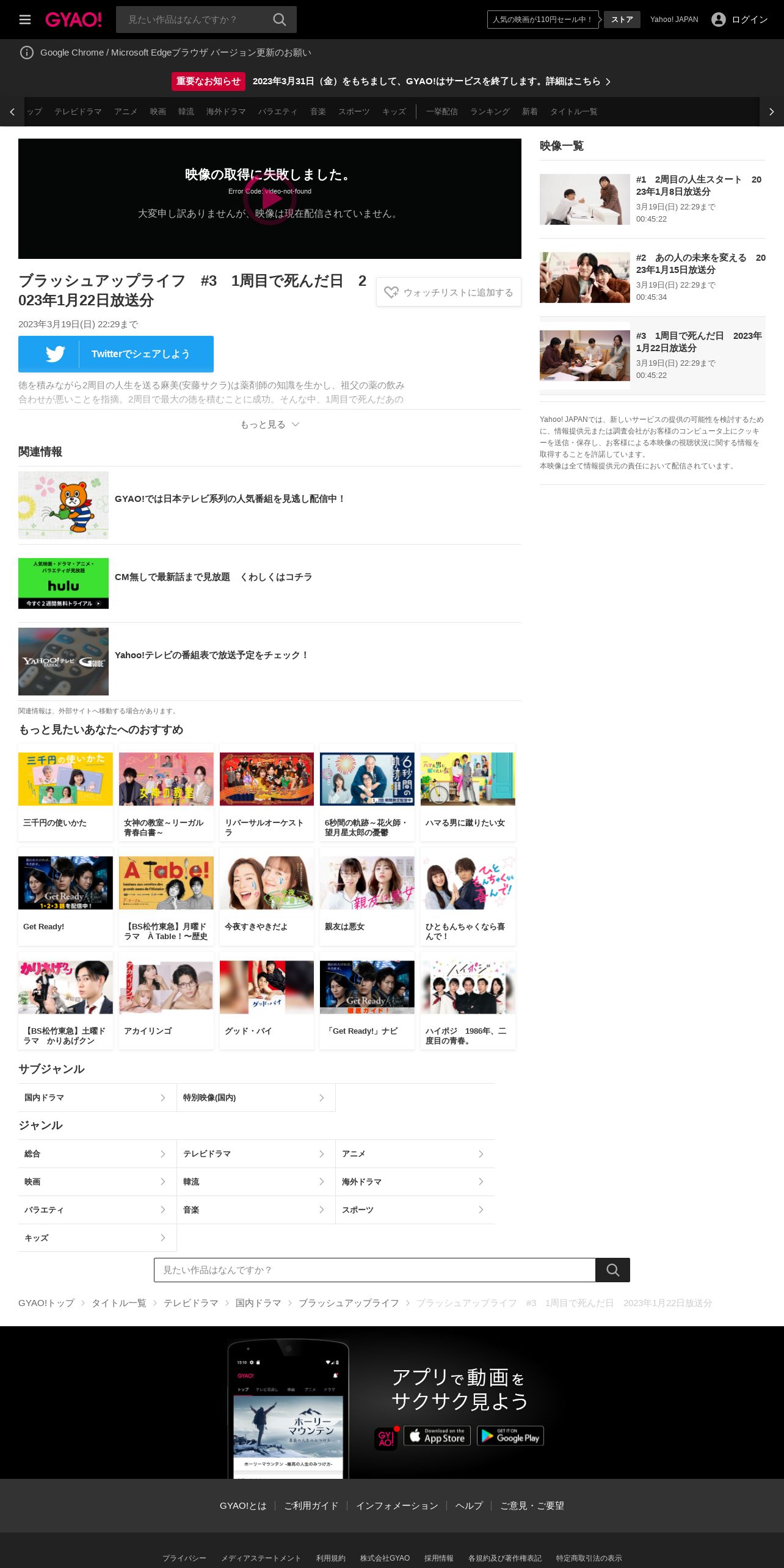
Task: Select タイトル一覧 in top navigation
Action: tap(574, 112)
